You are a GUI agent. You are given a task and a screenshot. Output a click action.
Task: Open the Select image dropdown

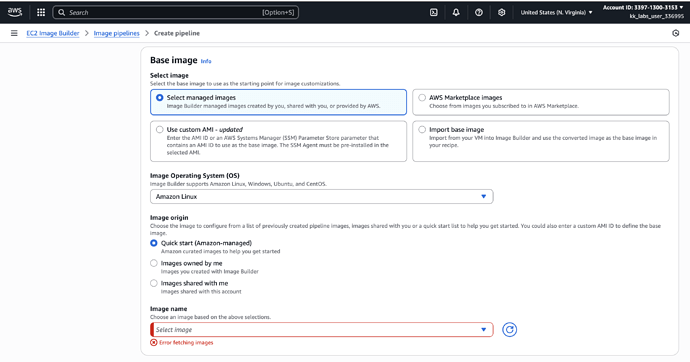pyautogui.click(x=321, y=329)
